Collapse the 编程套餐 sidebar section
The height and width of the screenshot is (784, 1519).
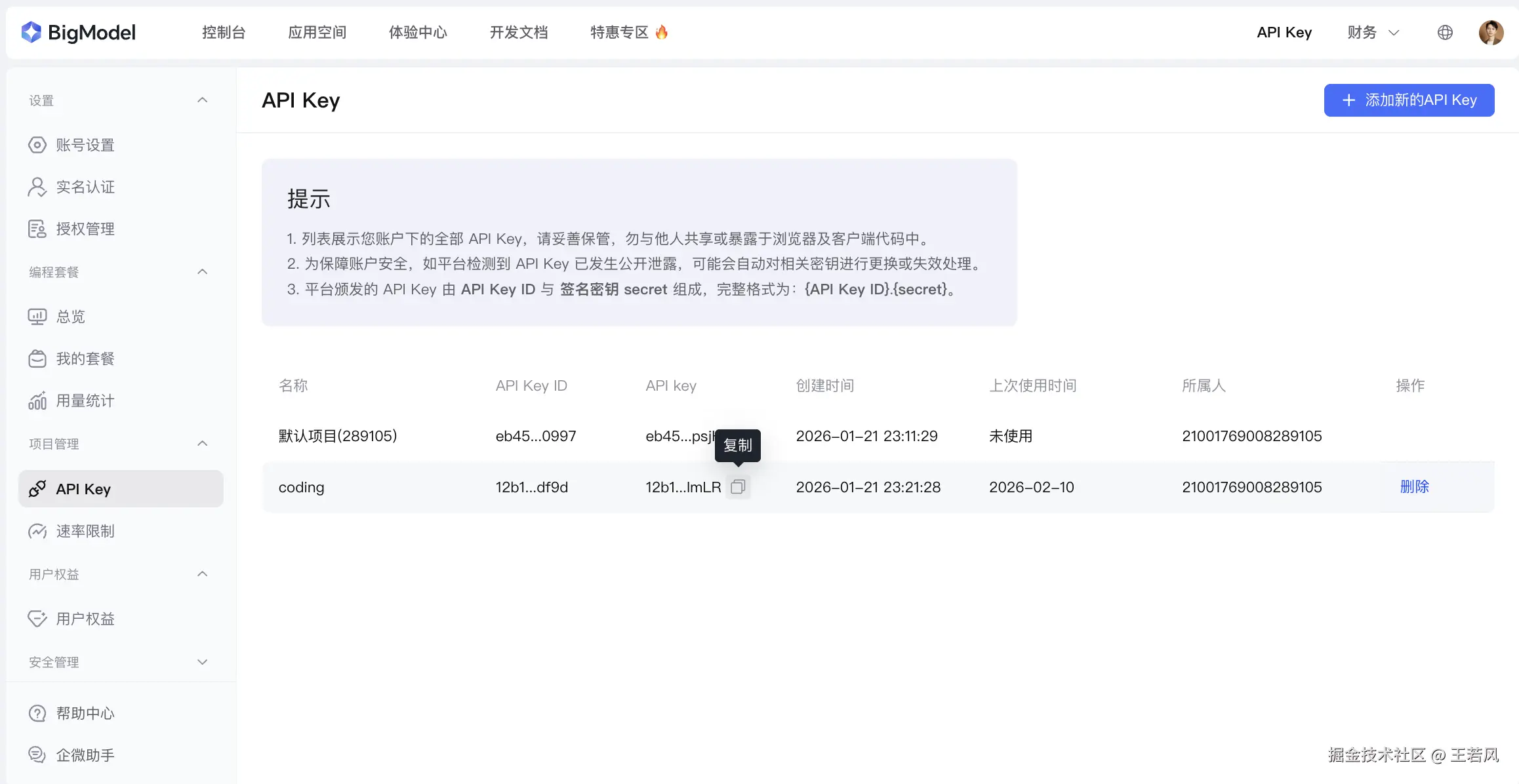[202, 272]
